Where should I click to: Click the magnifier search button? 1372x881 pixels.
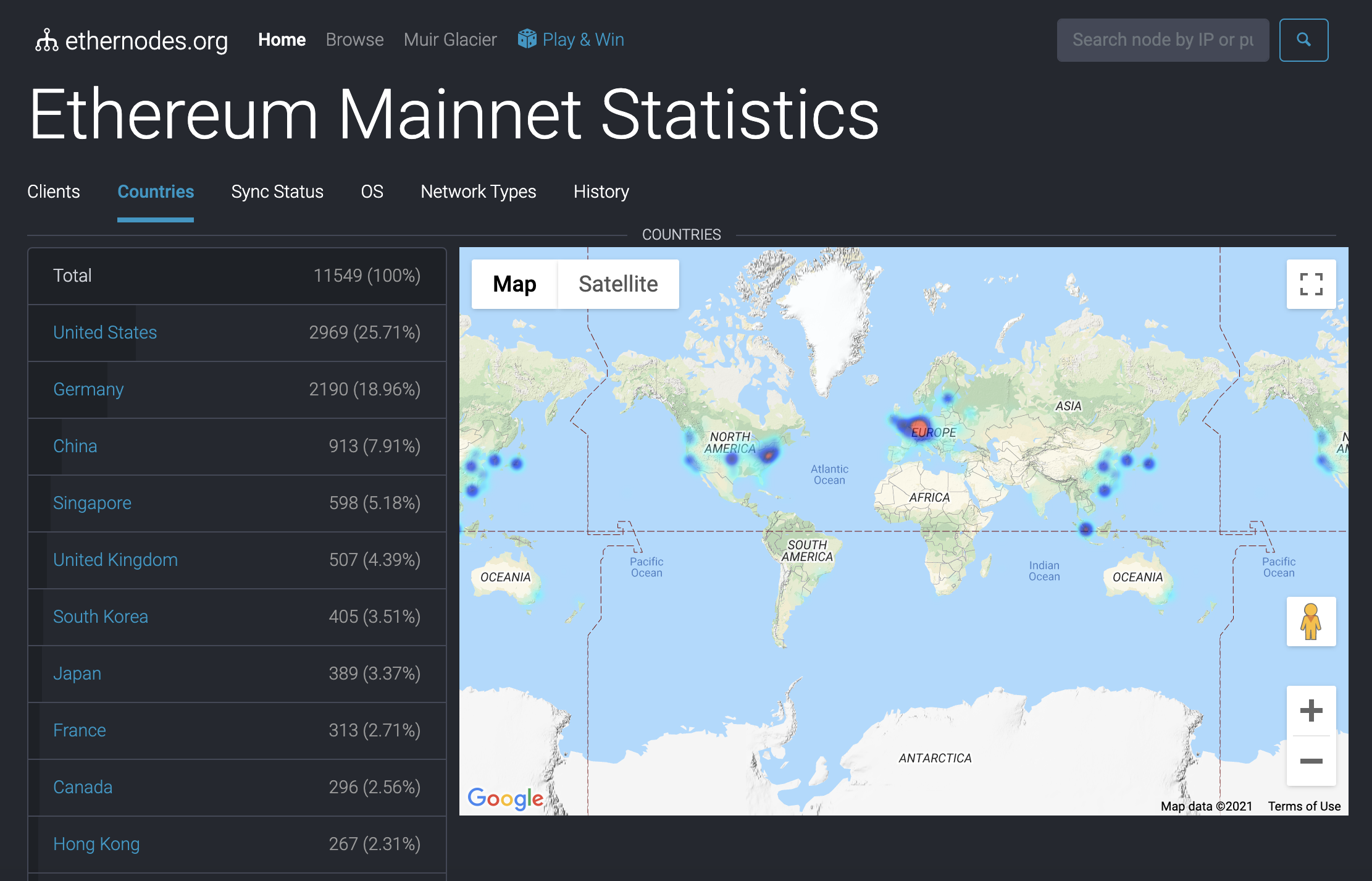click(x=1303, y=40)
